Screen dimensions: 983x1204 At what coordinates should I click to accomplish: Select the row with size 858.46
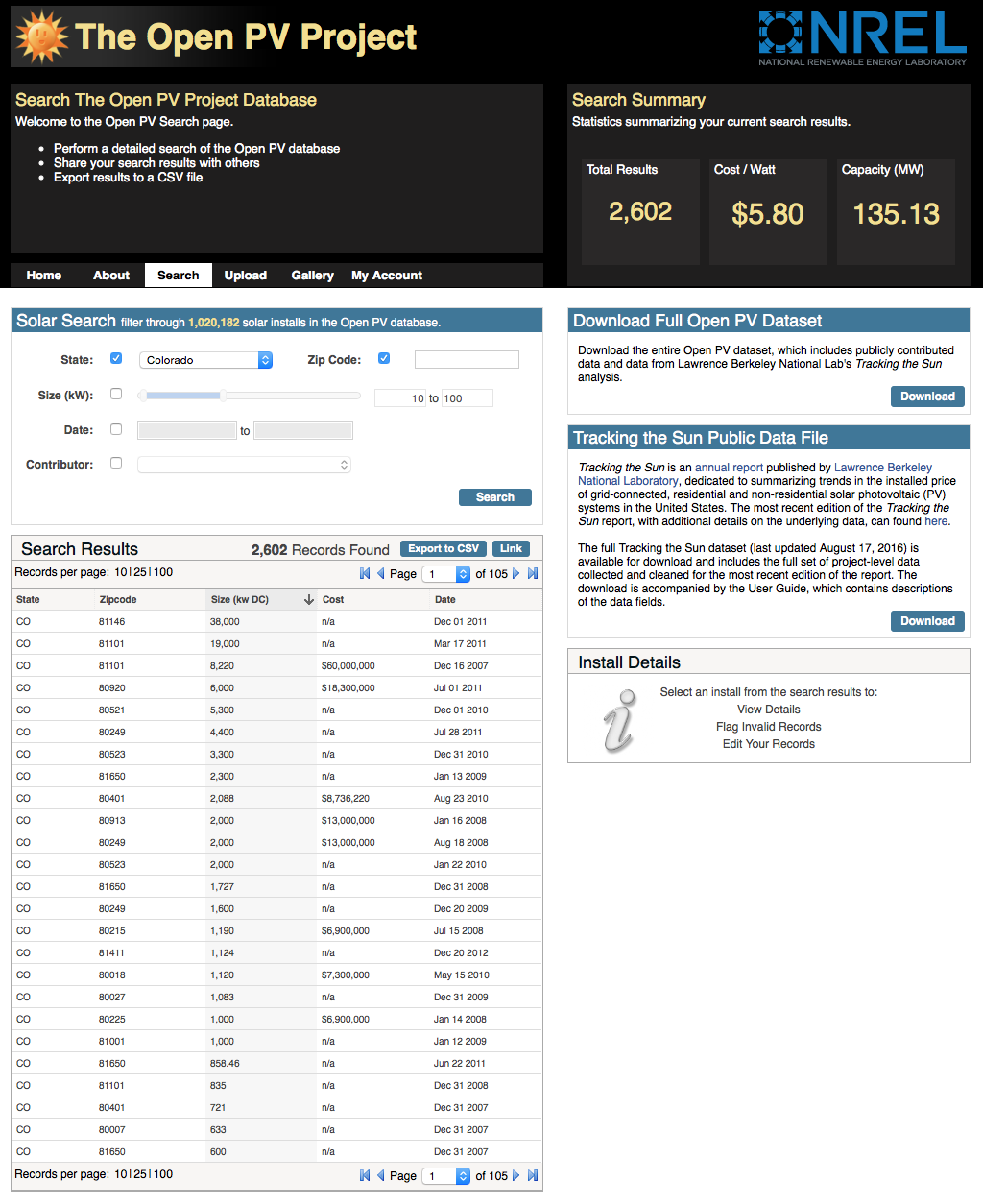[277, 1063]
